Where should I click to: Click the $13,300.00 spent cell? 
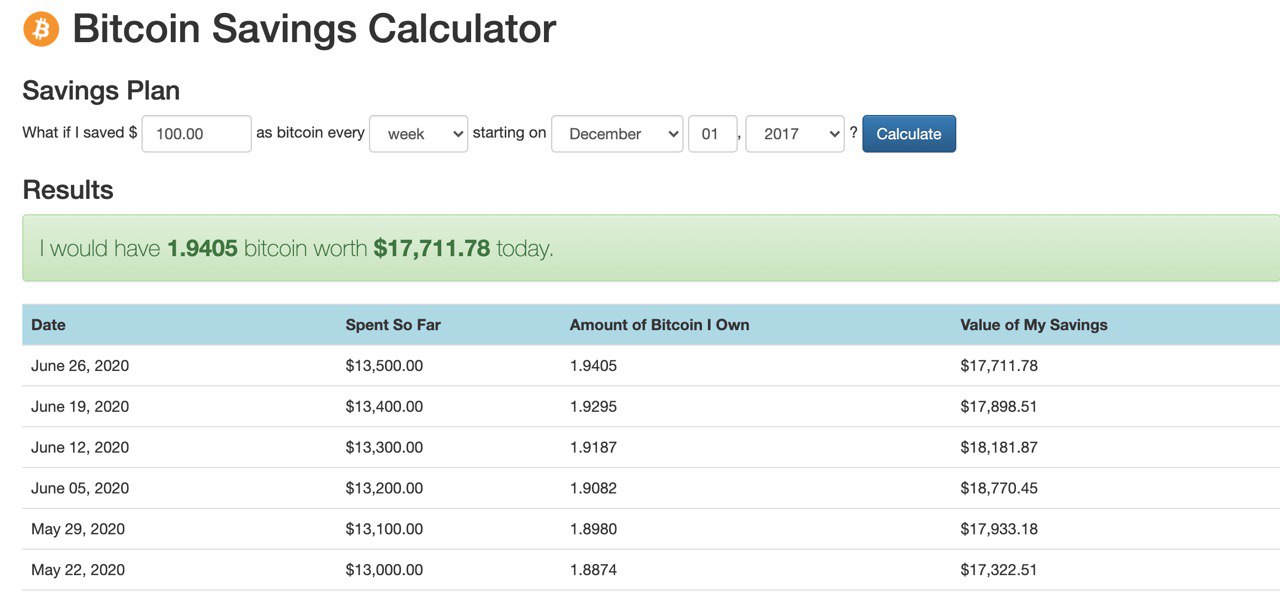click(x=384, y=448)
